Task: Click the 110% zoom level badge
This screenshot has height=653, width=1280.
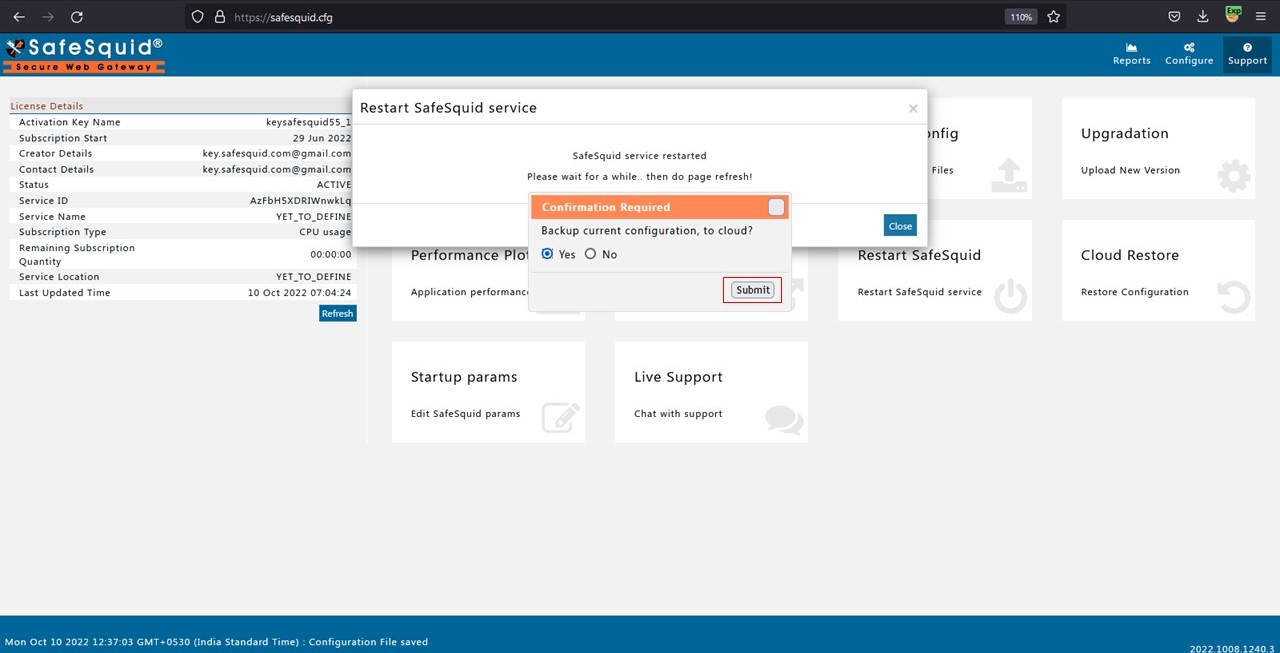Action: 1021,17
